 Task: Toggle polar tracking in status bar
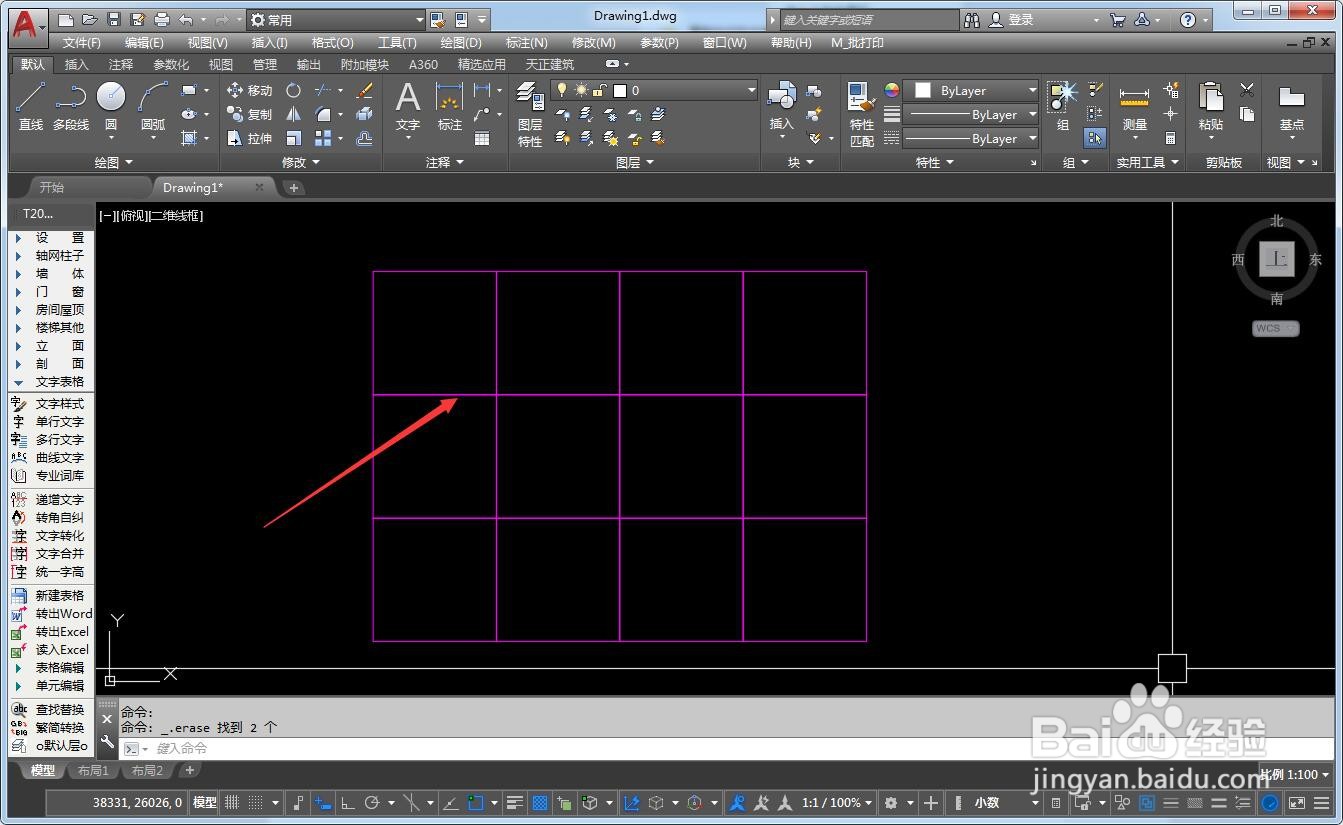[372, 802]
